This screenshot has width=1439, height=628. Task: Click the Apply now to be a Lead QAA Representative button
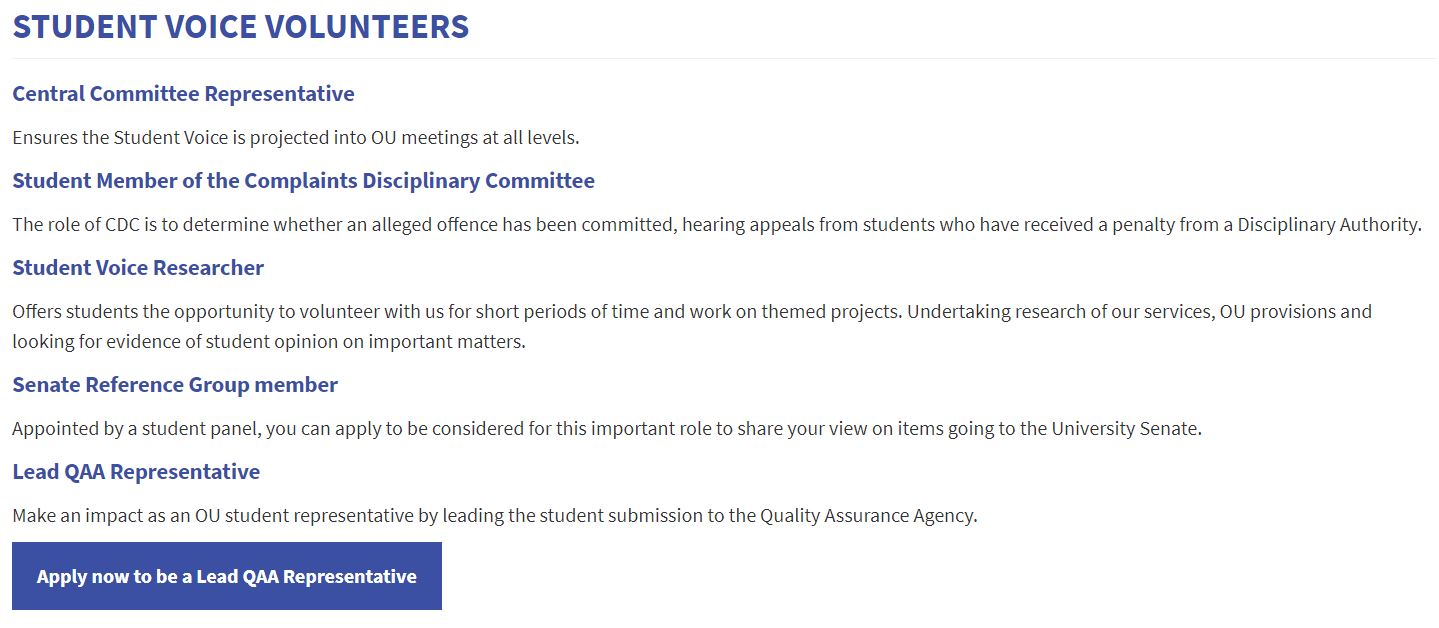227,576
